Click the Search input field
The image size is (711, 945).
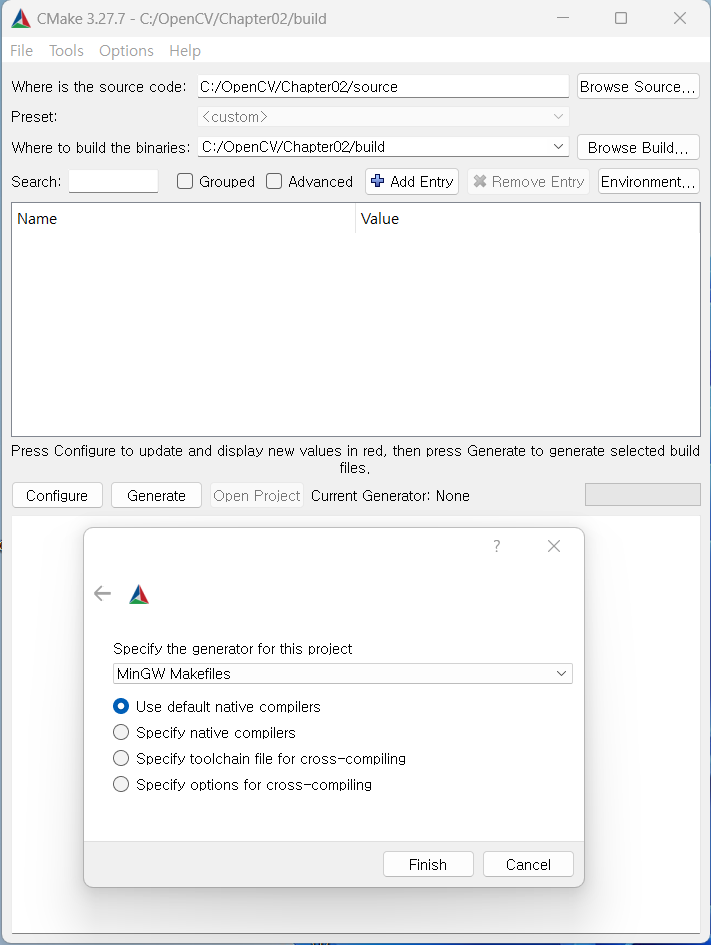click(x=113, y=181)
